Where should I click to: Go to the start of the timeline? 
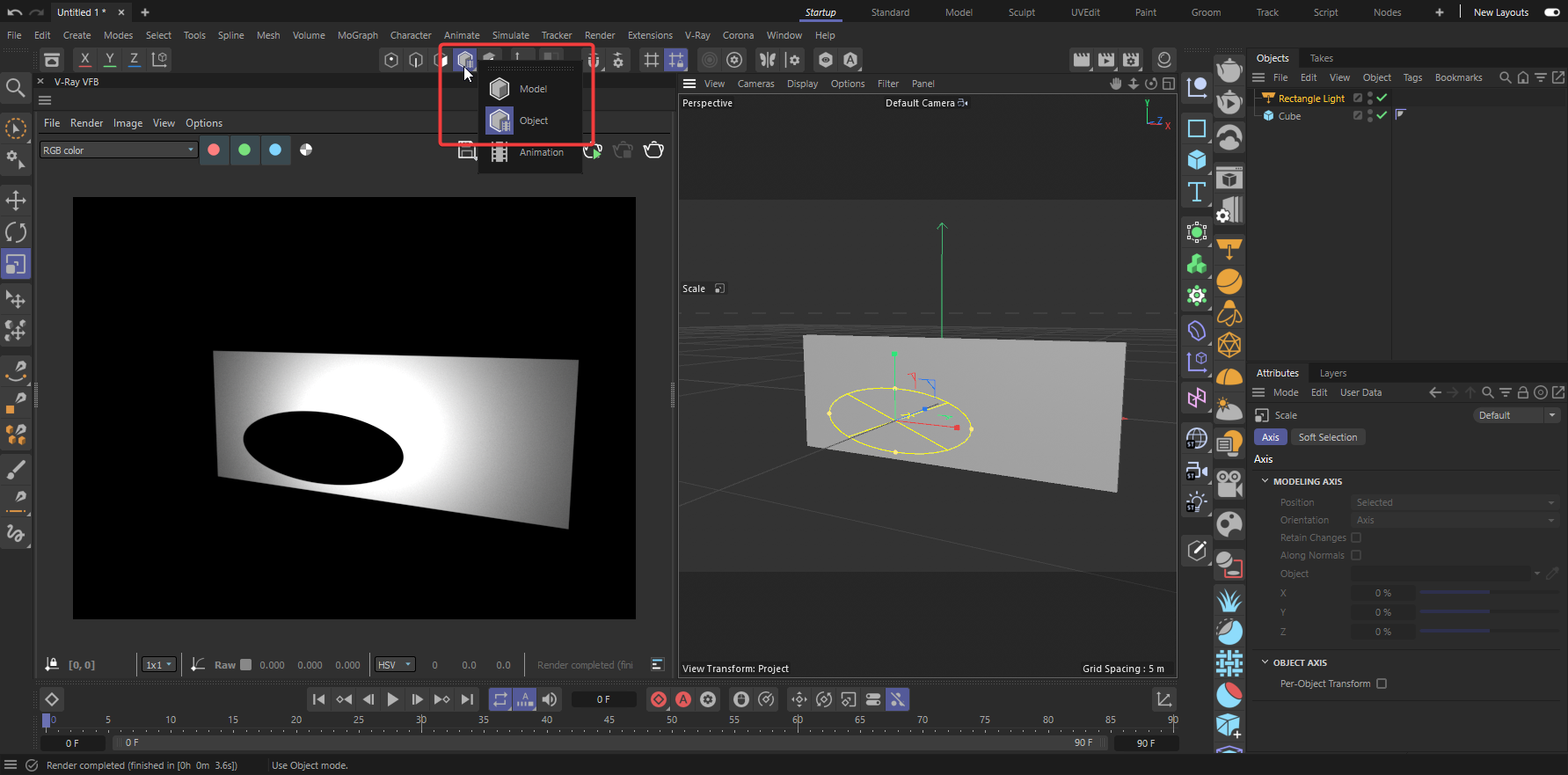click(318, 699)
